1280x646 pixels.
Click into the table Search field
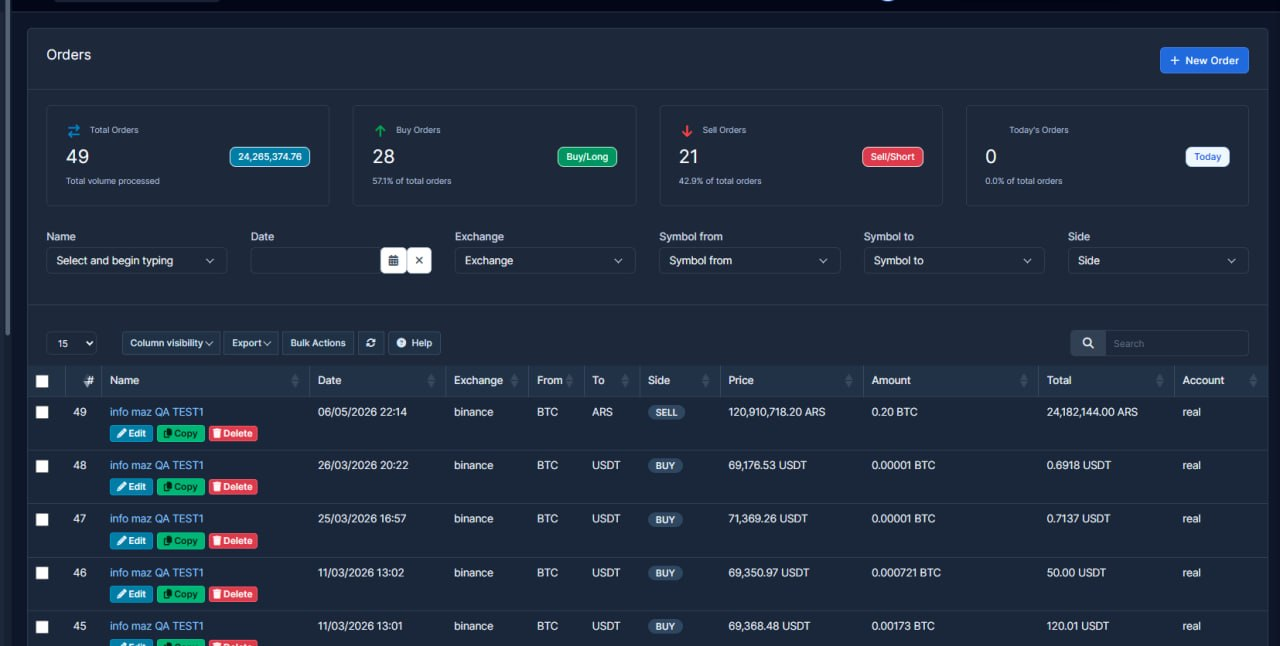[x=1176, y=343]
